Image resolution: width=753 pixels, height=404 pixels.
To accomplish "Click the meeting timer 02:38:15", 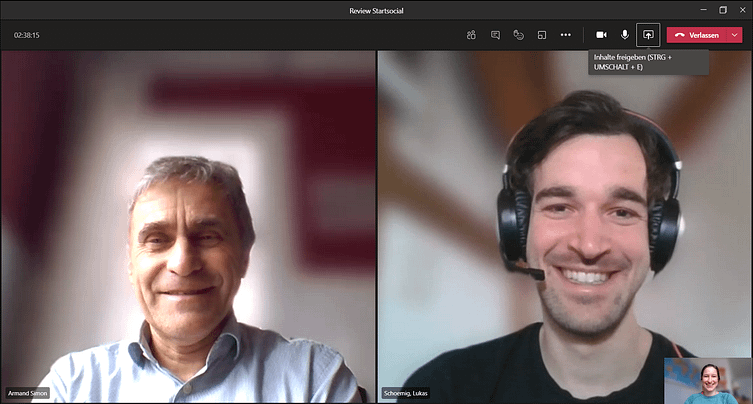I will click(27, 35).
